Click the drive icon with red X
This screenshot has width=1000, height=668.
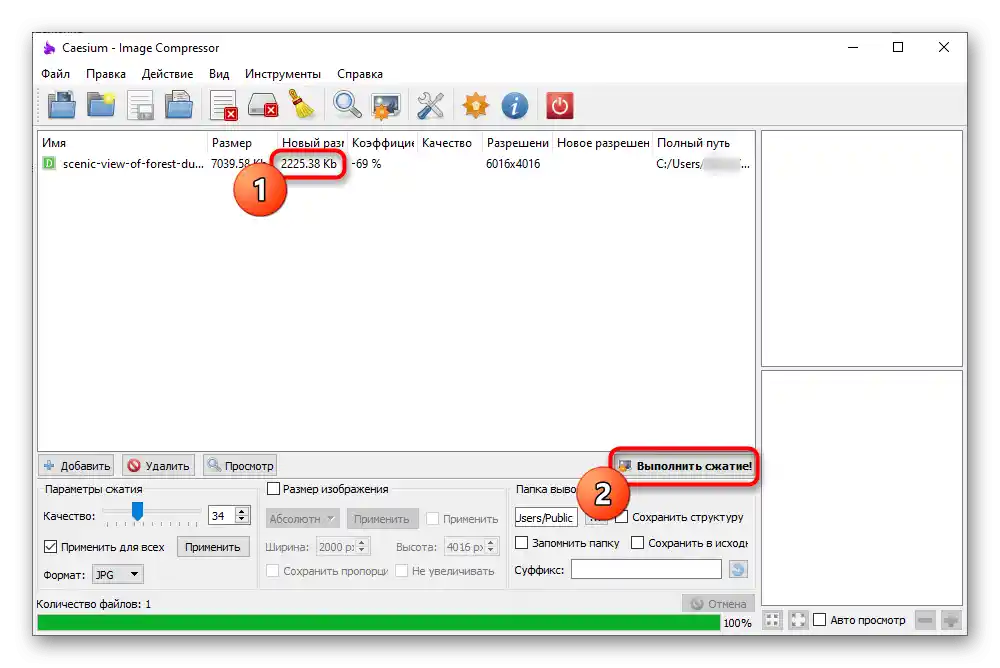[263, 105]
